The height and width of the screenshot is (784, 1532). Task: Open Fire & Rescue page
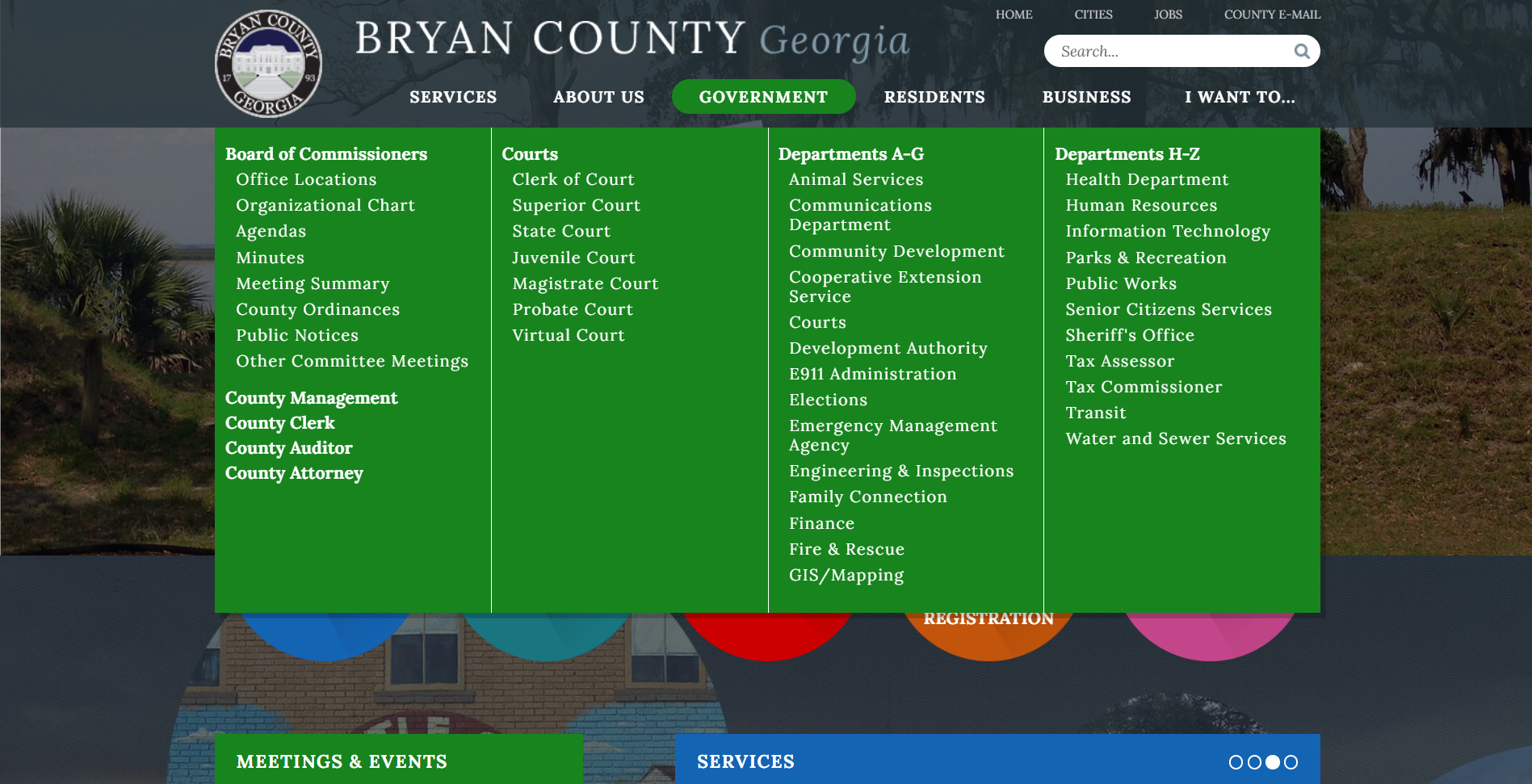pos(846,549)
